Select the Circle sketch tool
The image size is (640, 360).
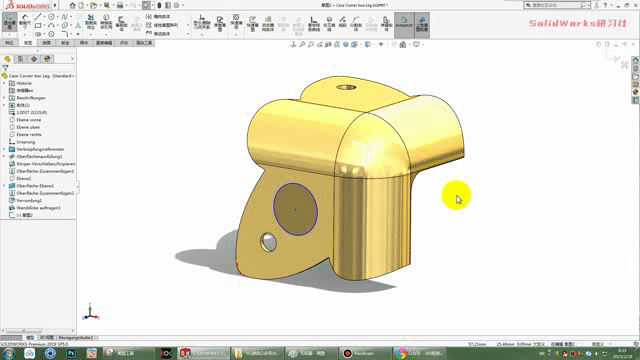(x=51, y=17)
